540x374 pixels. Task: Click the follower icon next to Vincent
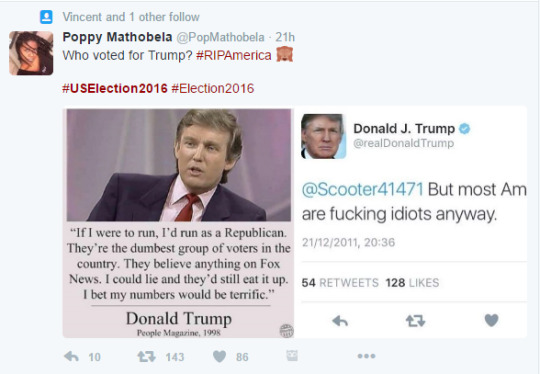point(46,17)
